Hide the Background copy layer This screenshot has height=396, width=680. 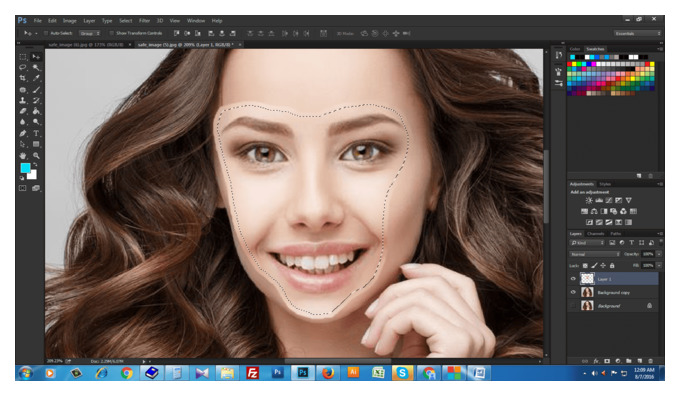573,292
